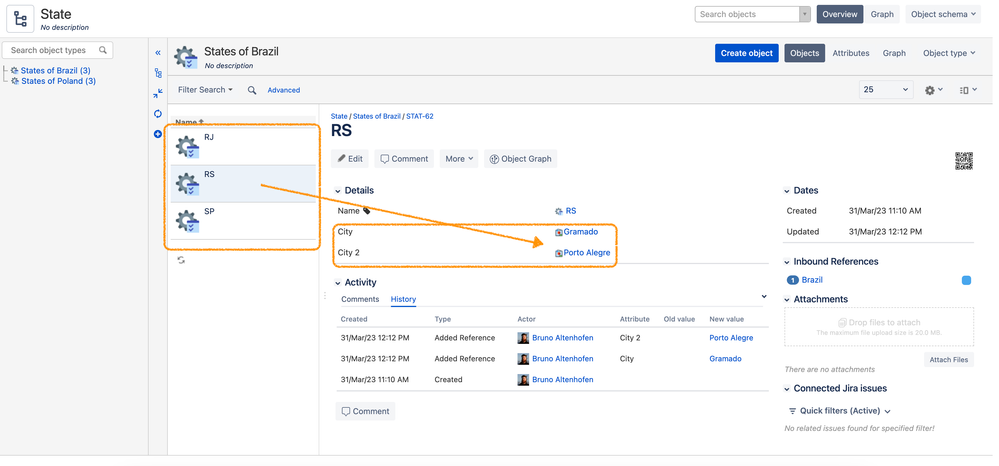Viewport: 999px width, 466px height.
Task: Expand the Object schema menu
Action: click(x=942, y=15)
